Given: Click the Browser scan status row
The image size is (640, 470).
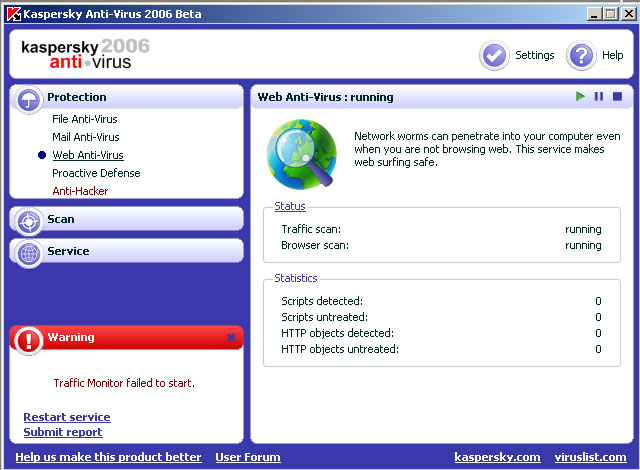Looking at the screenshot, I should 441,246.
